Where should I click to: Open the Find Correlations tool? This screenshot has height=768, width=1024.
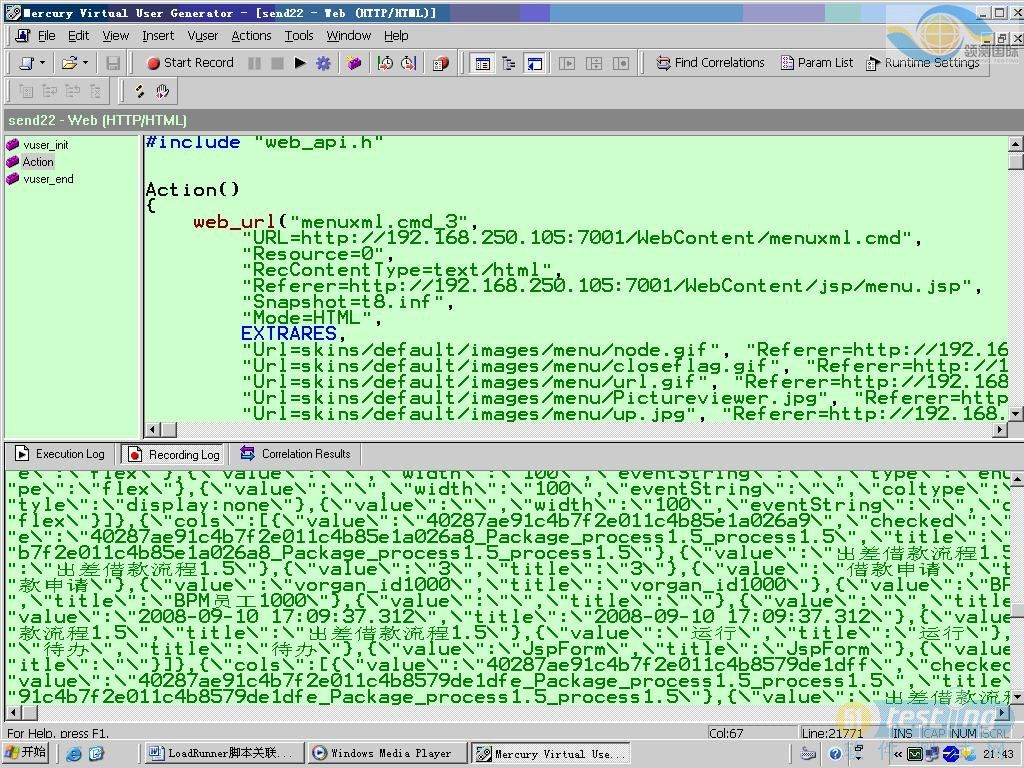point(710,63)
